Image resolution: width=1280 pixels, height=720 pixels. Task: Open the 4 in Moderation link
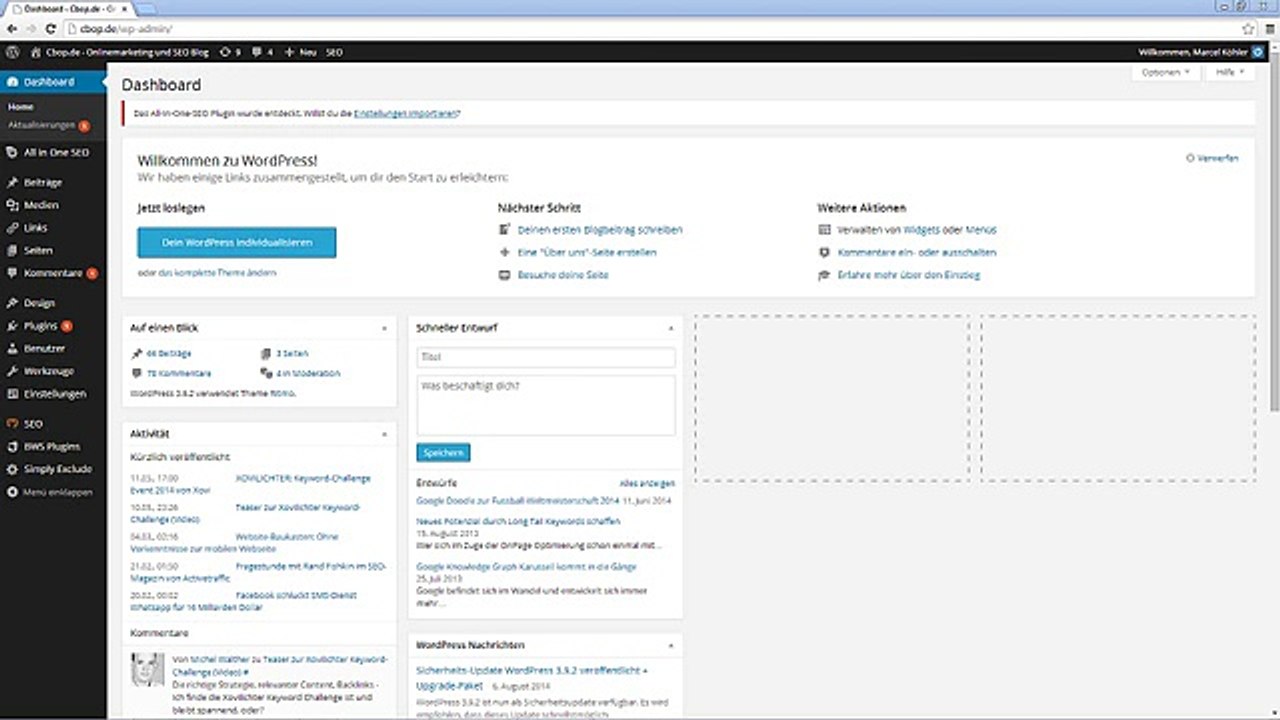click(x=308, y=374)
